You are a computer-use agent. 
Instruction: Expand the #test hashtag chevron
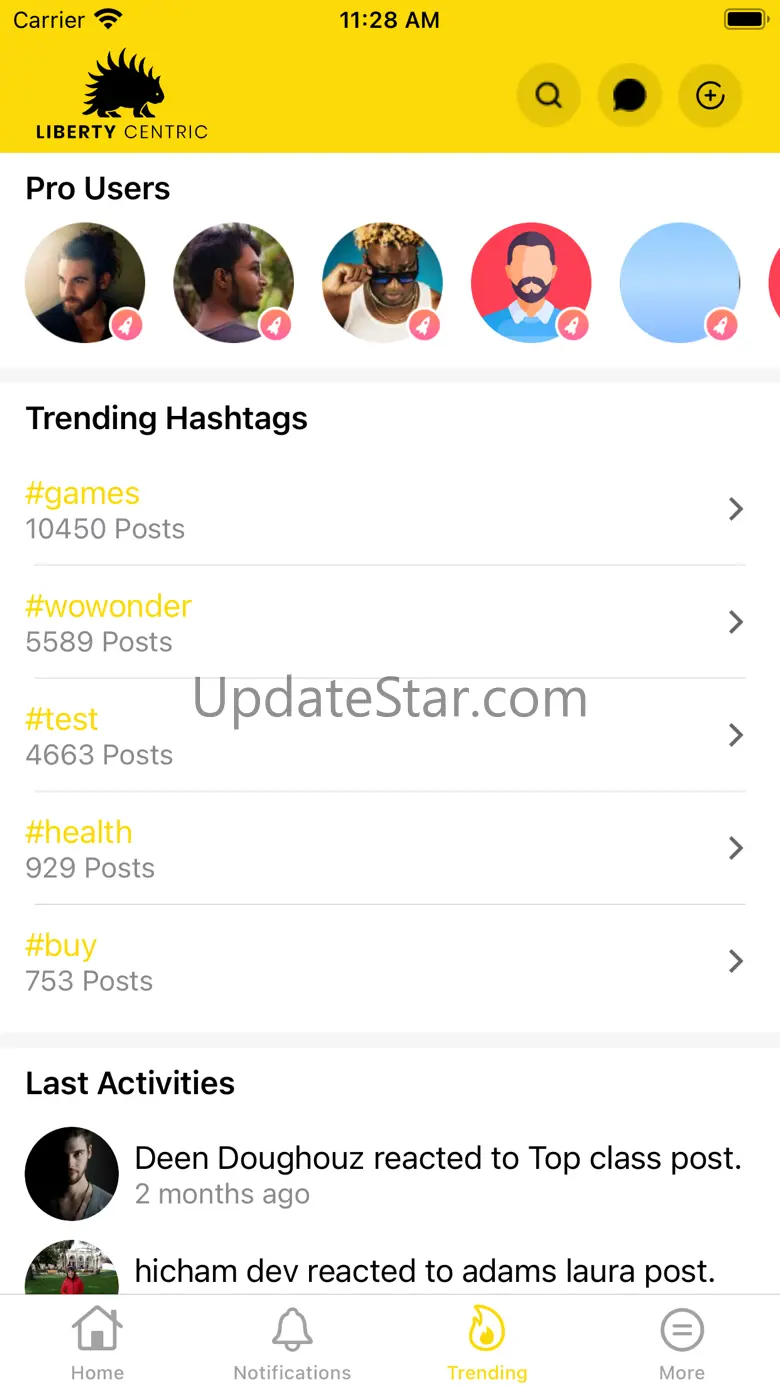pos(736,735)
